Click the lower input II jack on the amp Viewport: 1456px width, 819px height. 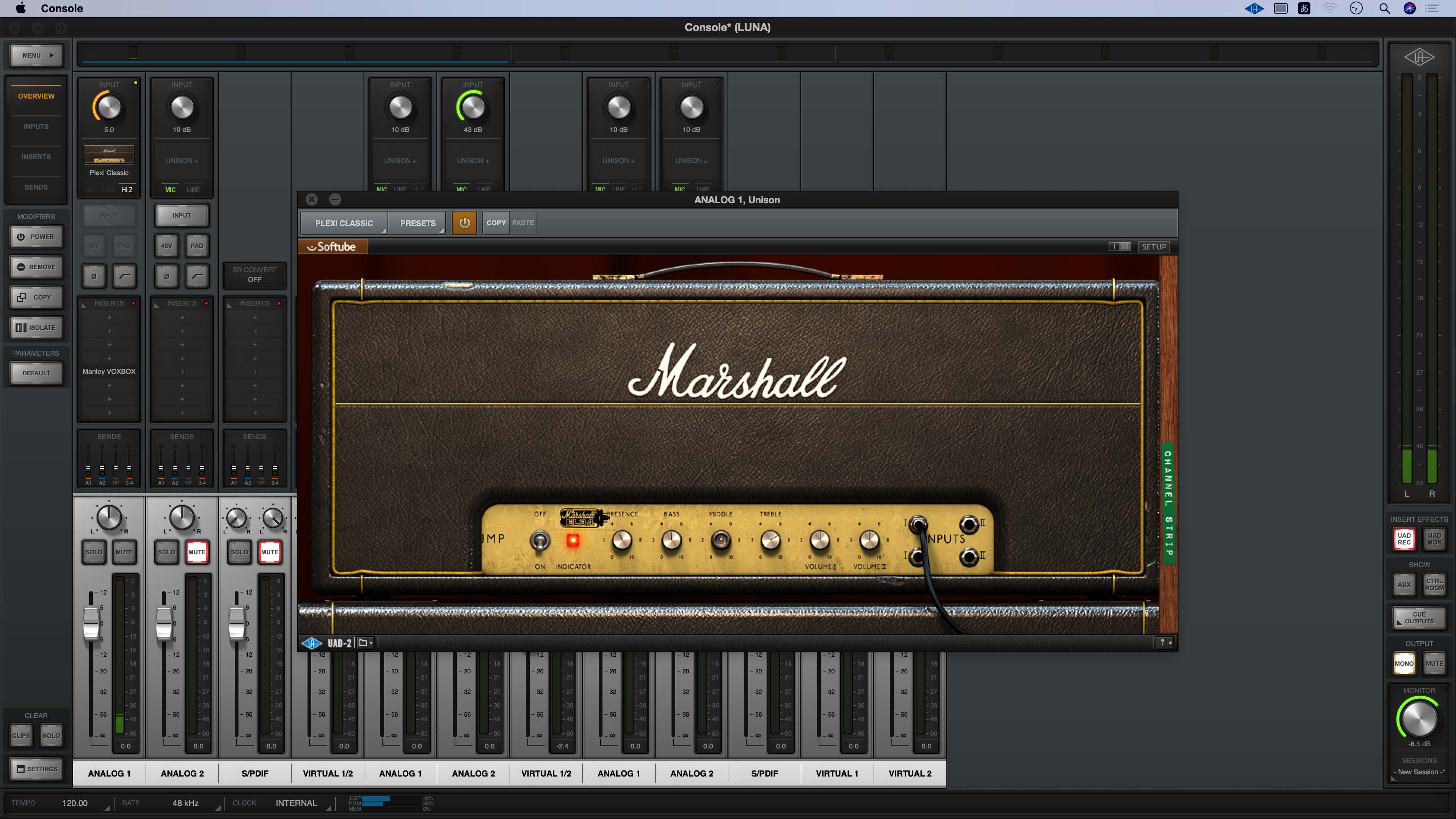(969, 557)
